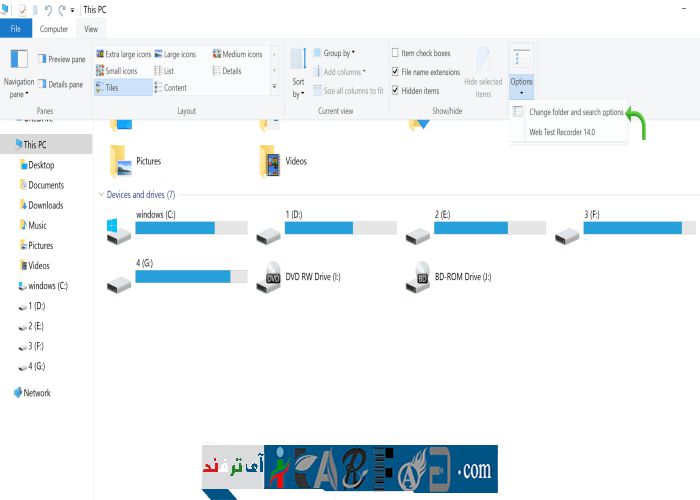Open the File menu
The width and height of the screenshot is (700, 500).
pyautogui.click(x=16, y=30)
